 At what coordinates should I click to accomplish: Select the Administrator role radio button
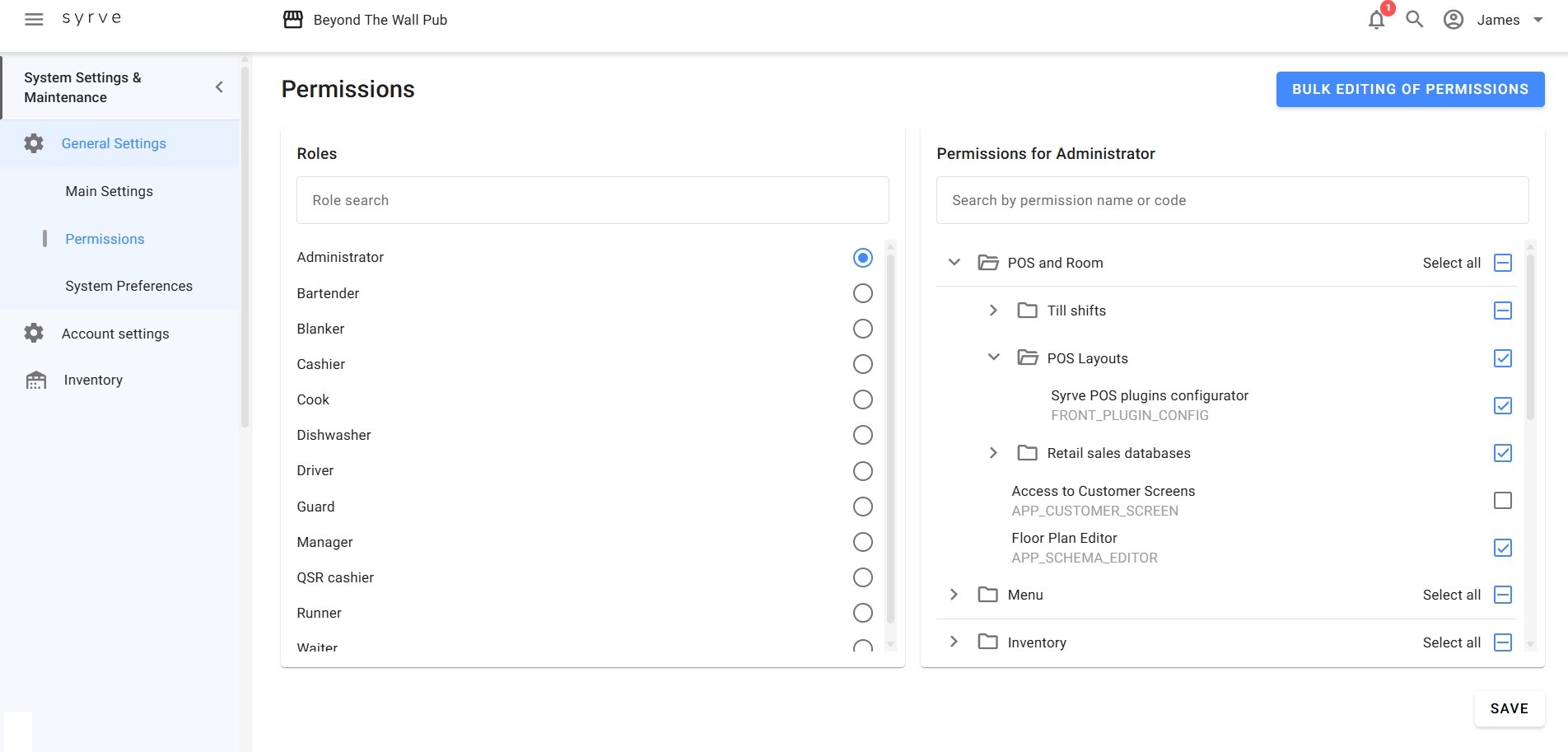click(x=862, y=258)
